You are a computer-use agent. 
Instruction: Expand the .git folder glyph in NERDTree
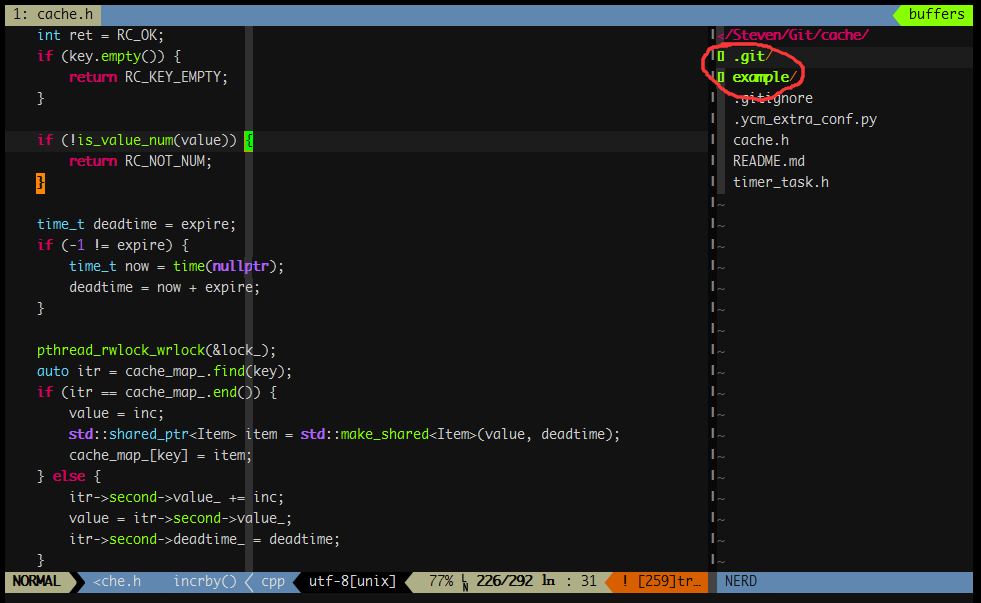(721, 56)
